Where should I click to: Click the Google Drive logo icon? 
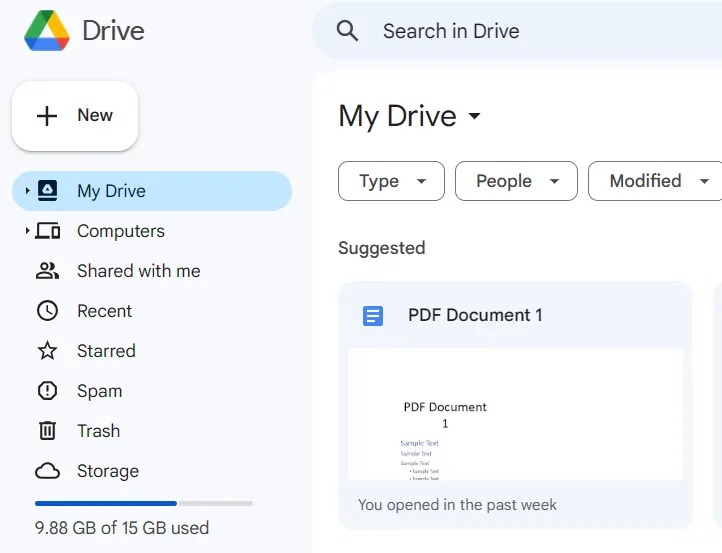(47, 31)
